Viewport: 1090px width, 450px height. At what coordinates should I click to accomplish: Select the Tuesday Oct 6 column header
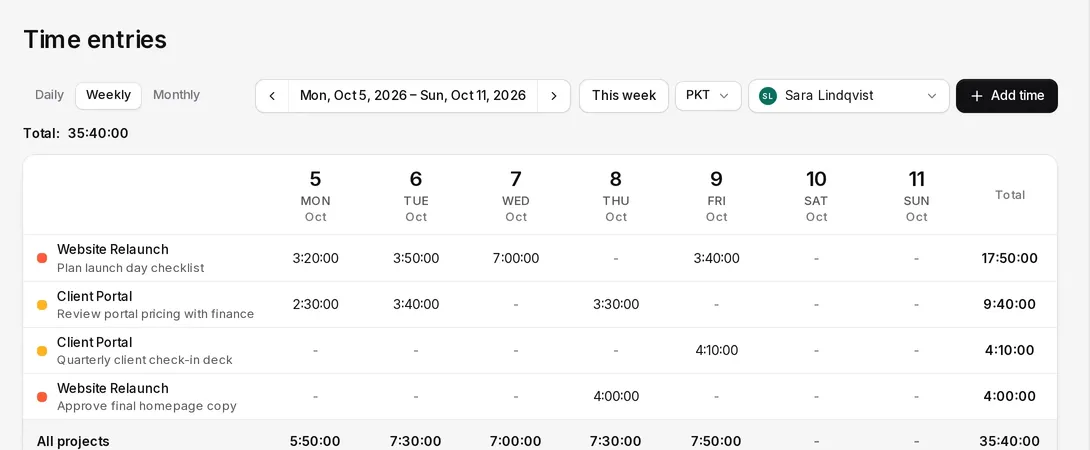pyautogui.click(x=416, y=195)
